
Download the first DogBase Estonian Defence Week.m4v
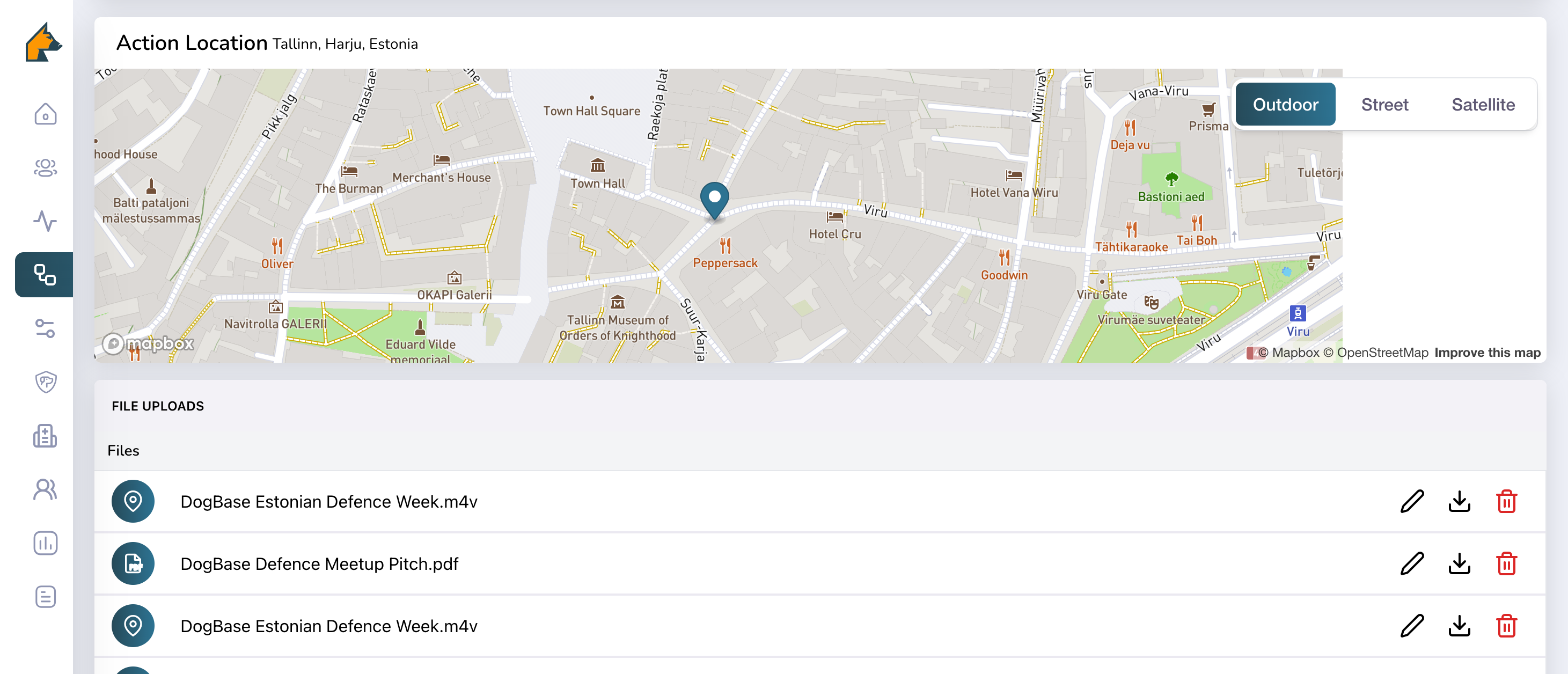1459,501
